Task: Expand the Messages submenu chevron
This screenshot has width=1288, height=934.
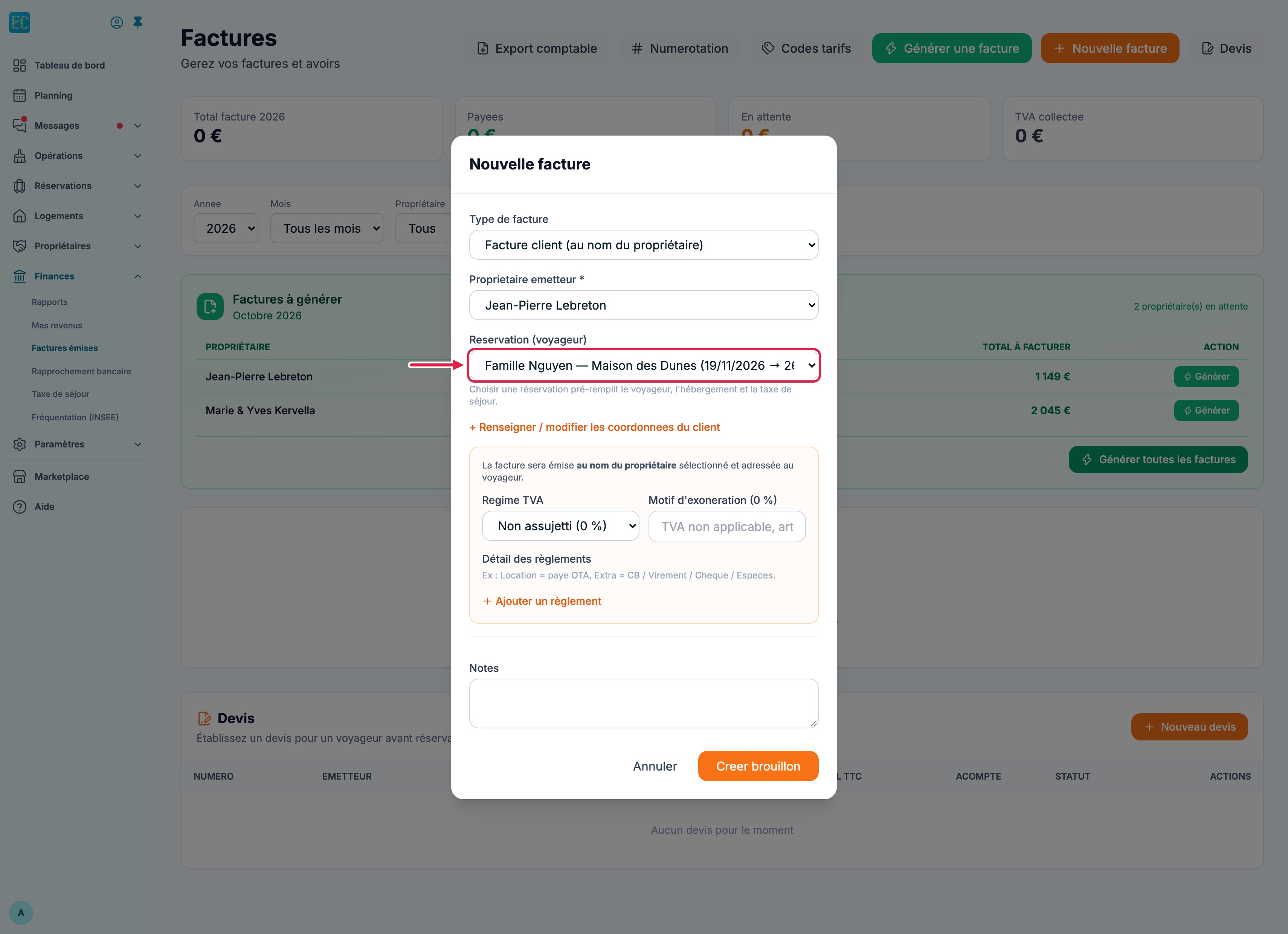Action: point(137,125)
